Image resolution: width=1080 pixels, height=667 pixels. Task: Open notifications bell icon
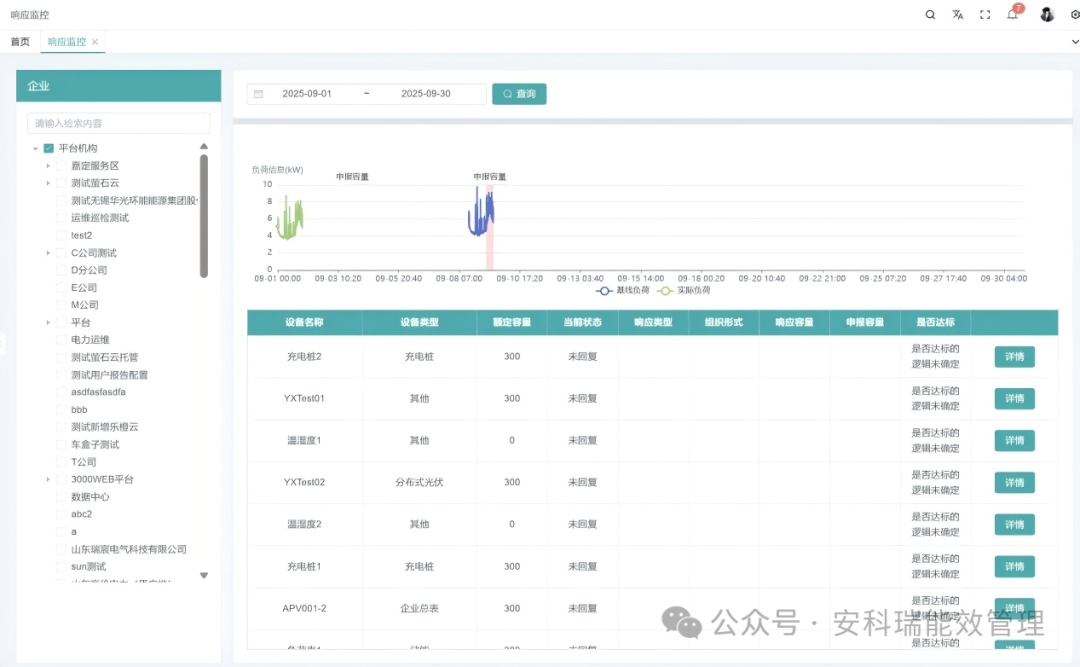point(1012,14)
